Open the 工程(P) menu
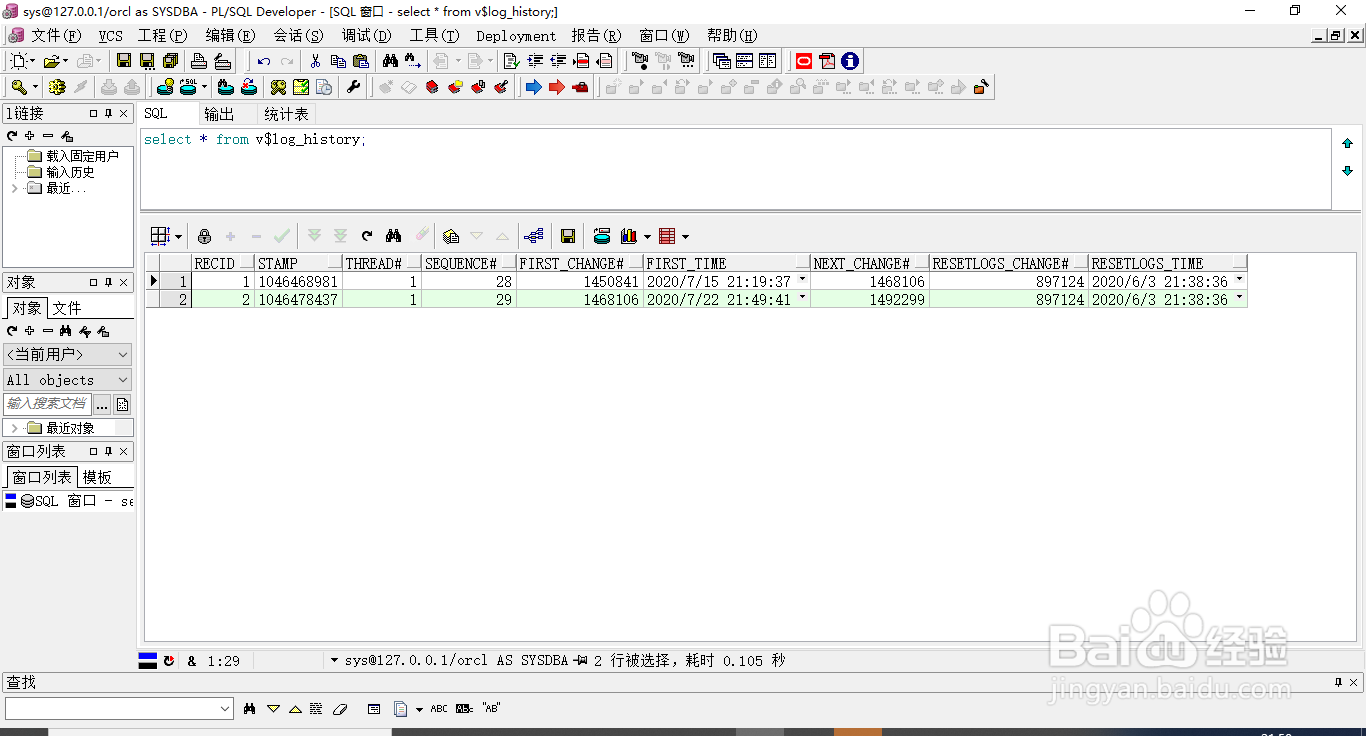This screenshot has height=736, width=1366. (x=162, y=35)
